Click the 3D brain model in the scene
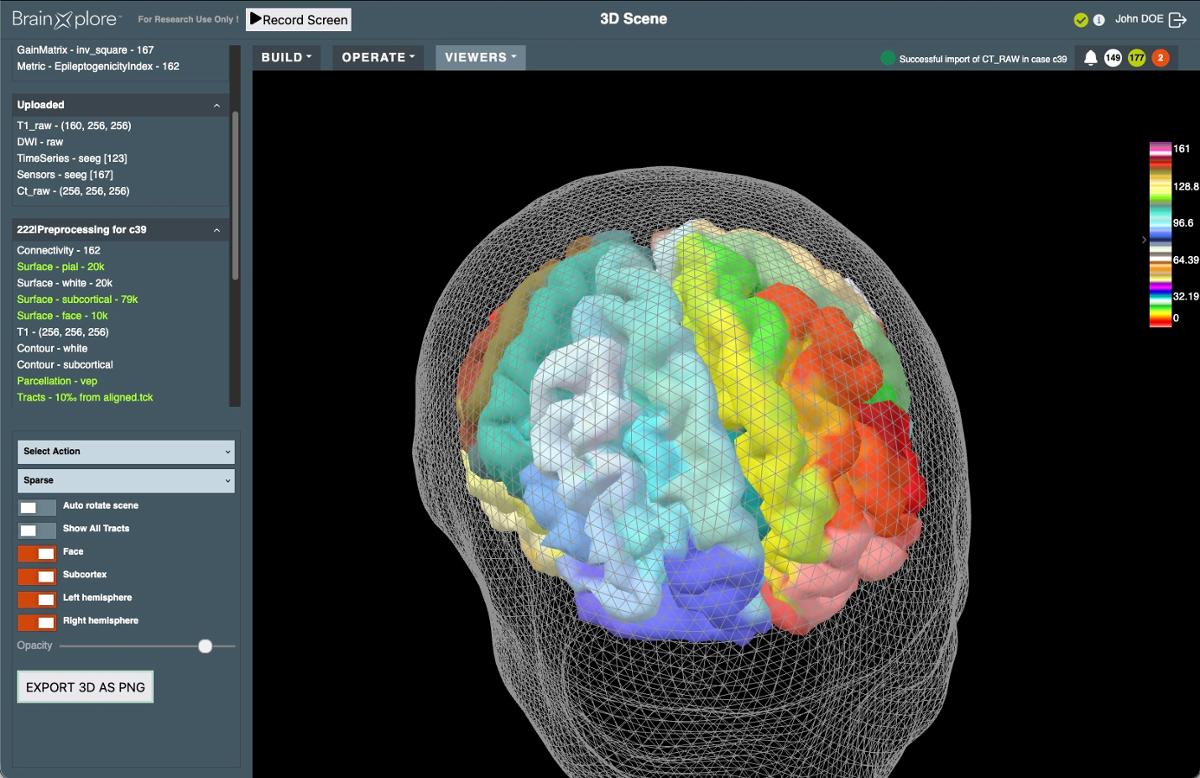 [x=690, y=430]
